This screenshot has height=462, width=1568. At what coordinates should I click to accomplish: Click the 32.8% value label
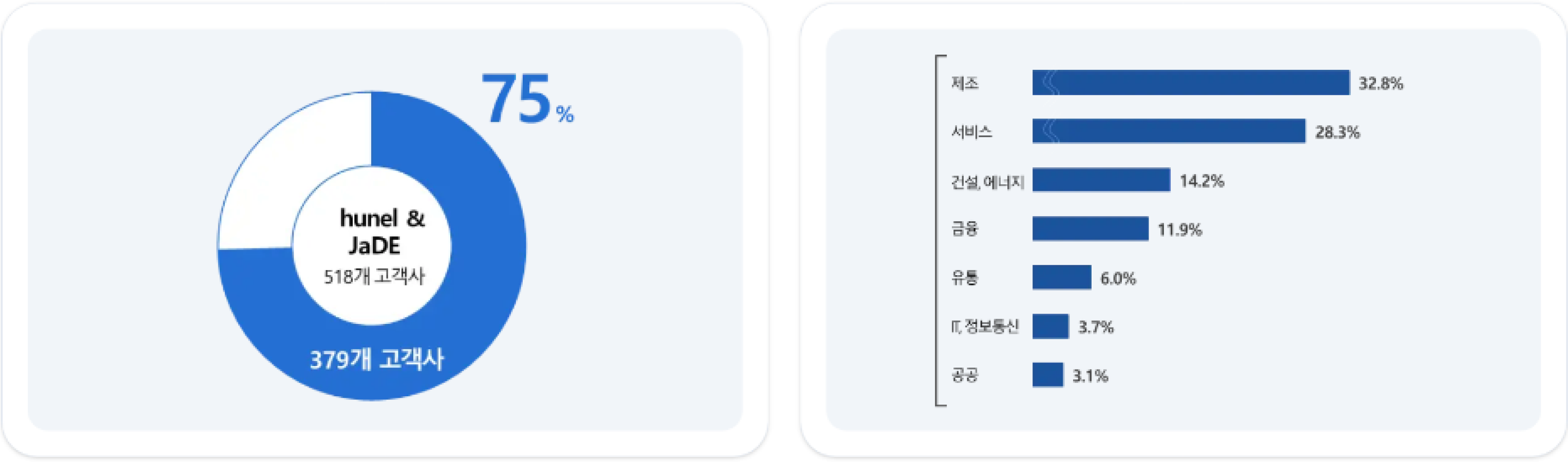pyautogui.click(x=1381, y=83)
